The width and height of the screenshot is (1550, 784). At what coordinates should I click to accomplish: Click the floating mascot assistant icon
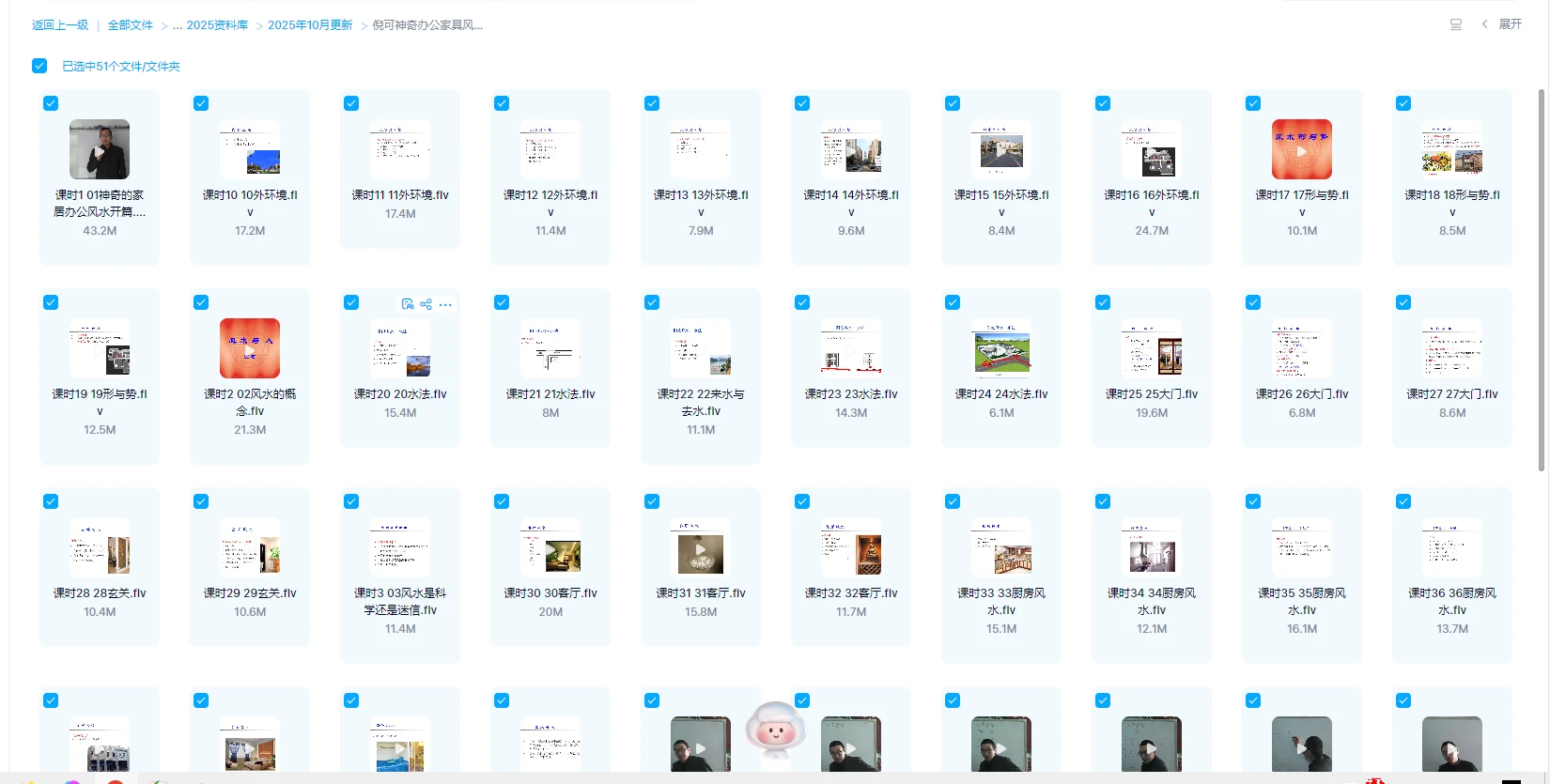[776, 730]
